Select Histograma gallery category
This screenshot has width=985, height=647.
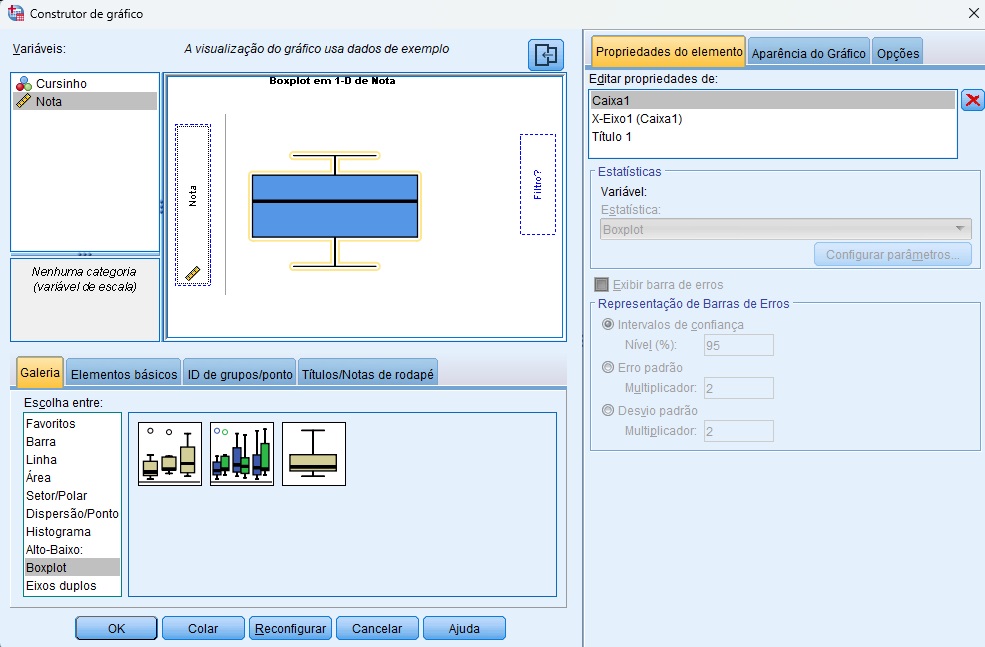(72, 531)
